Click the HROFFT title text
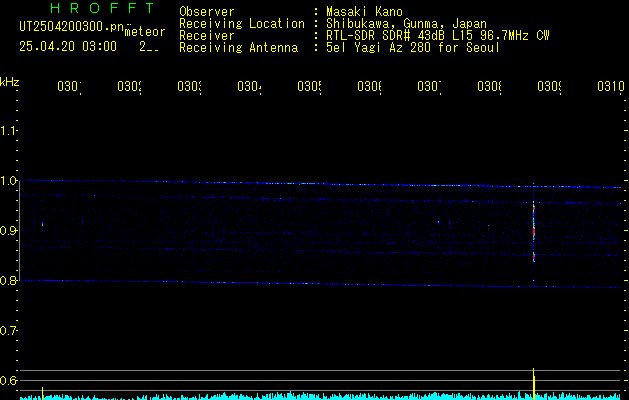Screen dimensions: 629x400 point(103,8)
